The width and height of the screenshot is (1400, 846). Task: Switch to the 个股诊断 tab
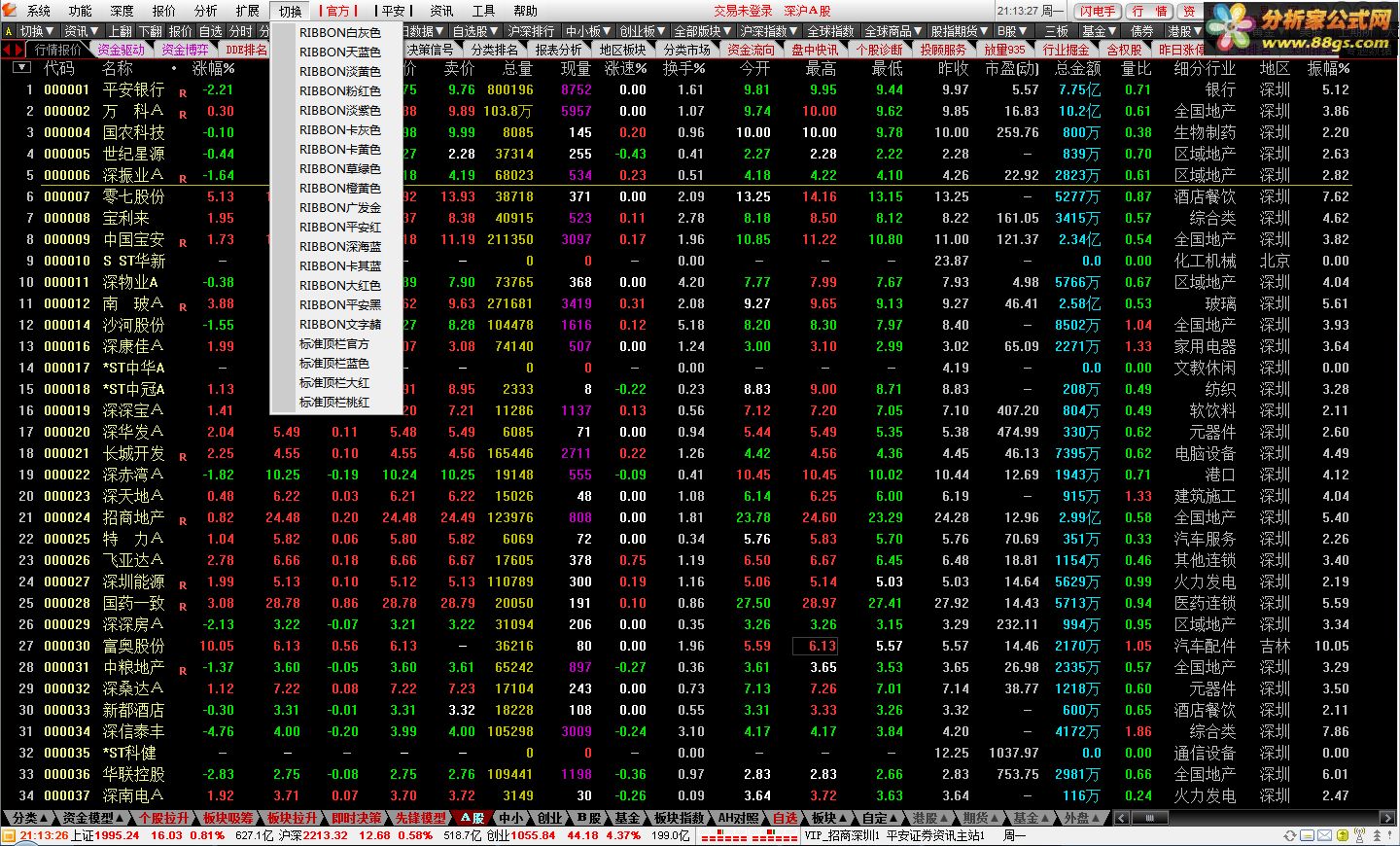[x=880, y=50]
